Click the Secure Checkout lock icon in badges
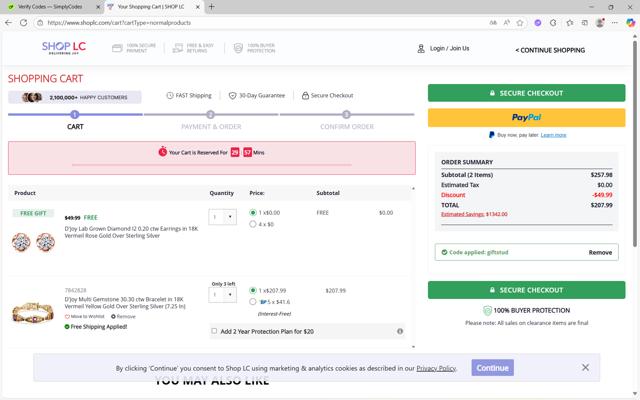 (x=305, y=96)
